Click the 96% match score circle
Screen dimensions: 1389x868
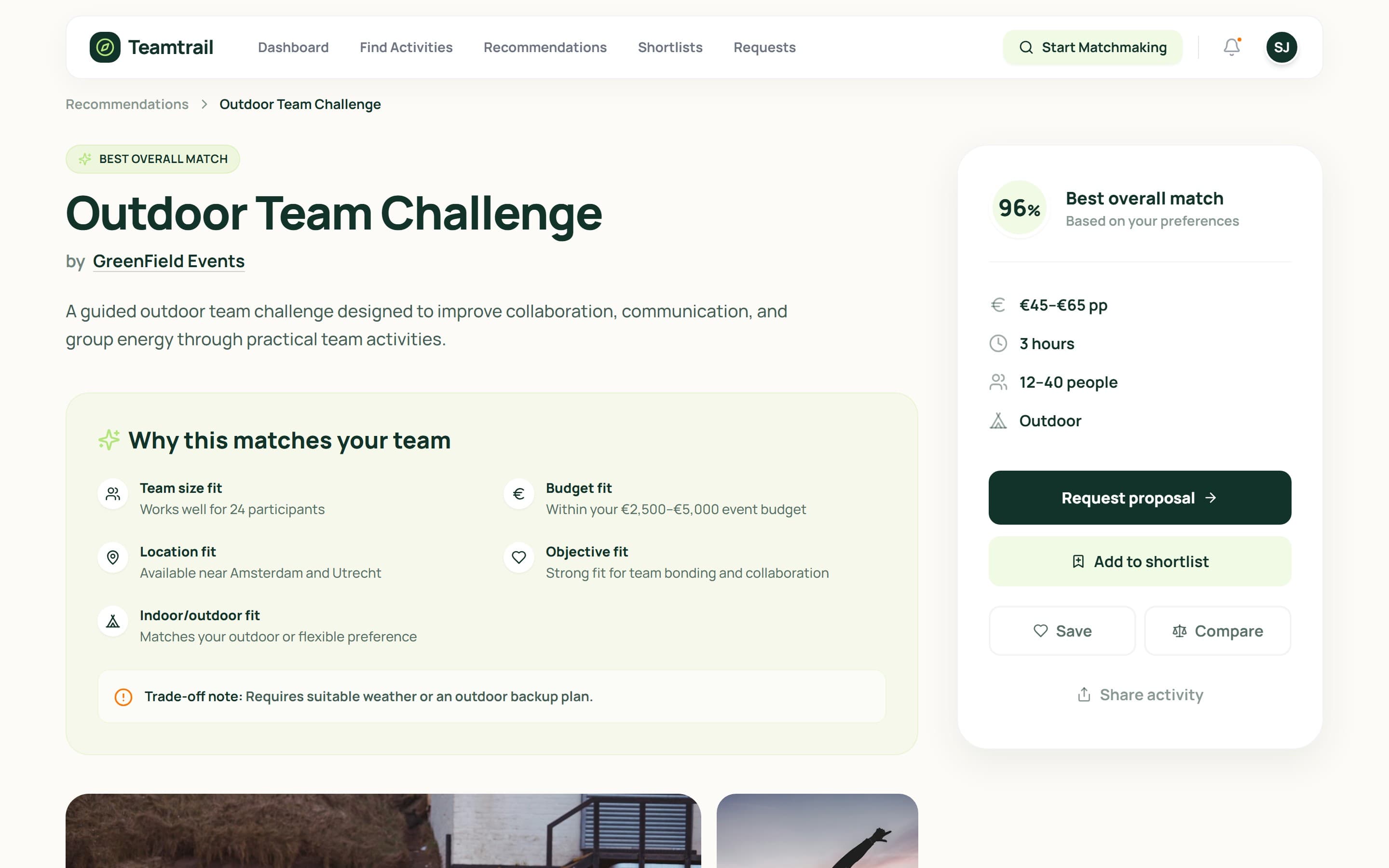1020,208
